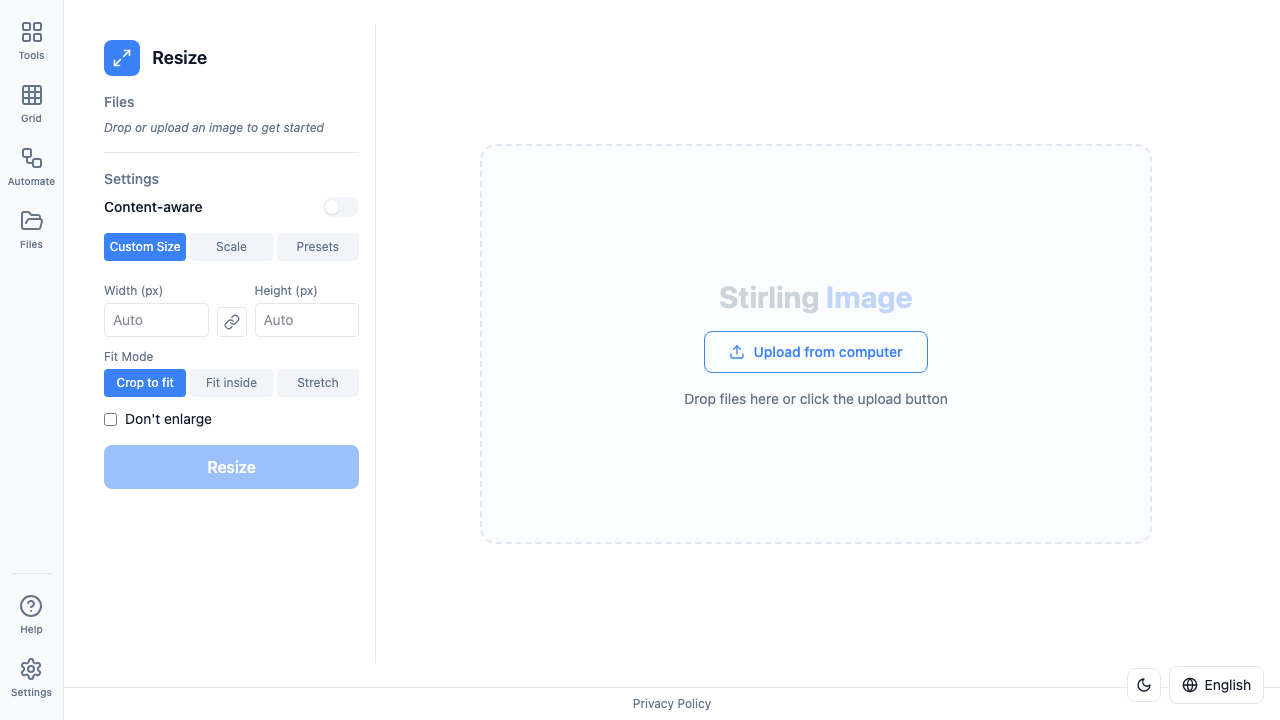This screenshot has width=1280, height=720.
Task: Switch to the Scale tab
Action: [x=231, y=247]
